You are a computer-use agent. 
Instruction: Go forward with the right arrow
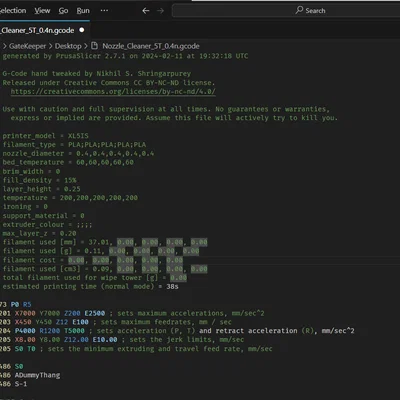tap(160, 11)
